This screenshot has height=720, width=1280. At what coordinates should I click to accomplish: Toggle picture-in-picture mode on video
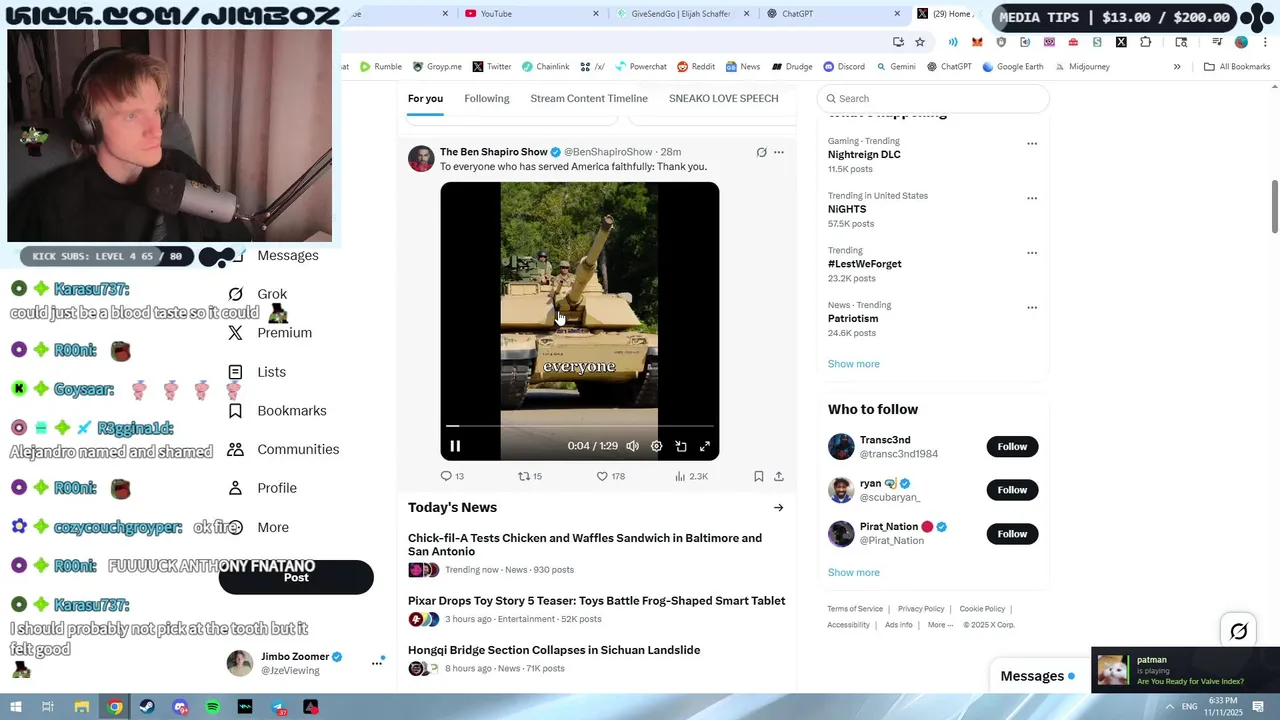coord(681,446)
